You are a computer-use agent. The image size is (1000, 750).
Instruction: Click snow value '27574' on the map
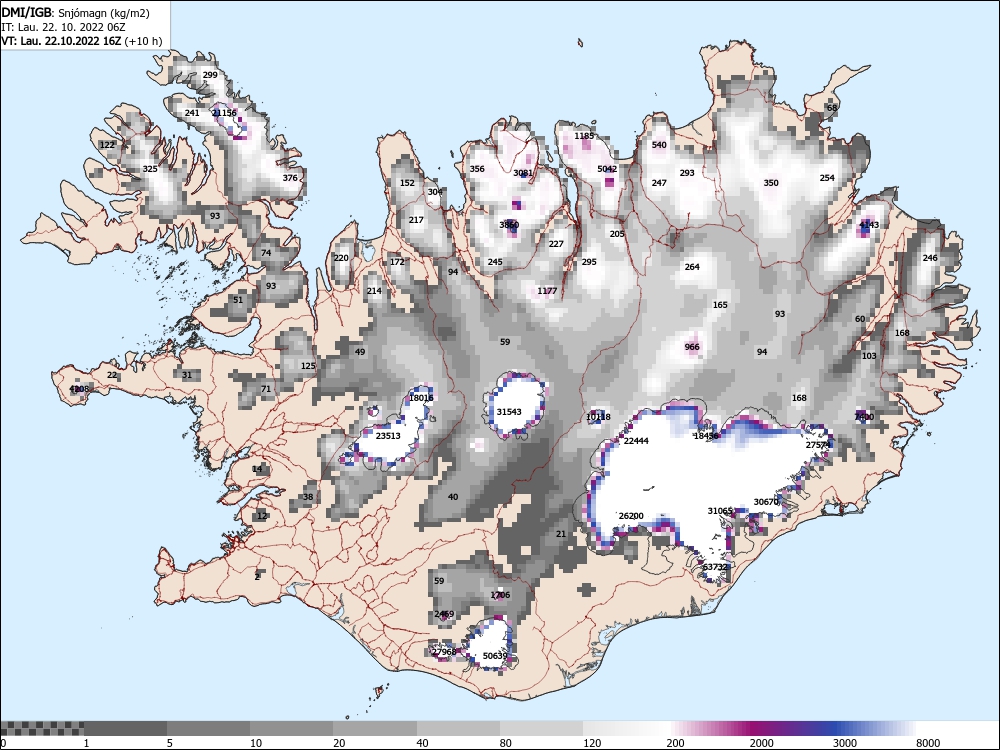click(818, 445)
